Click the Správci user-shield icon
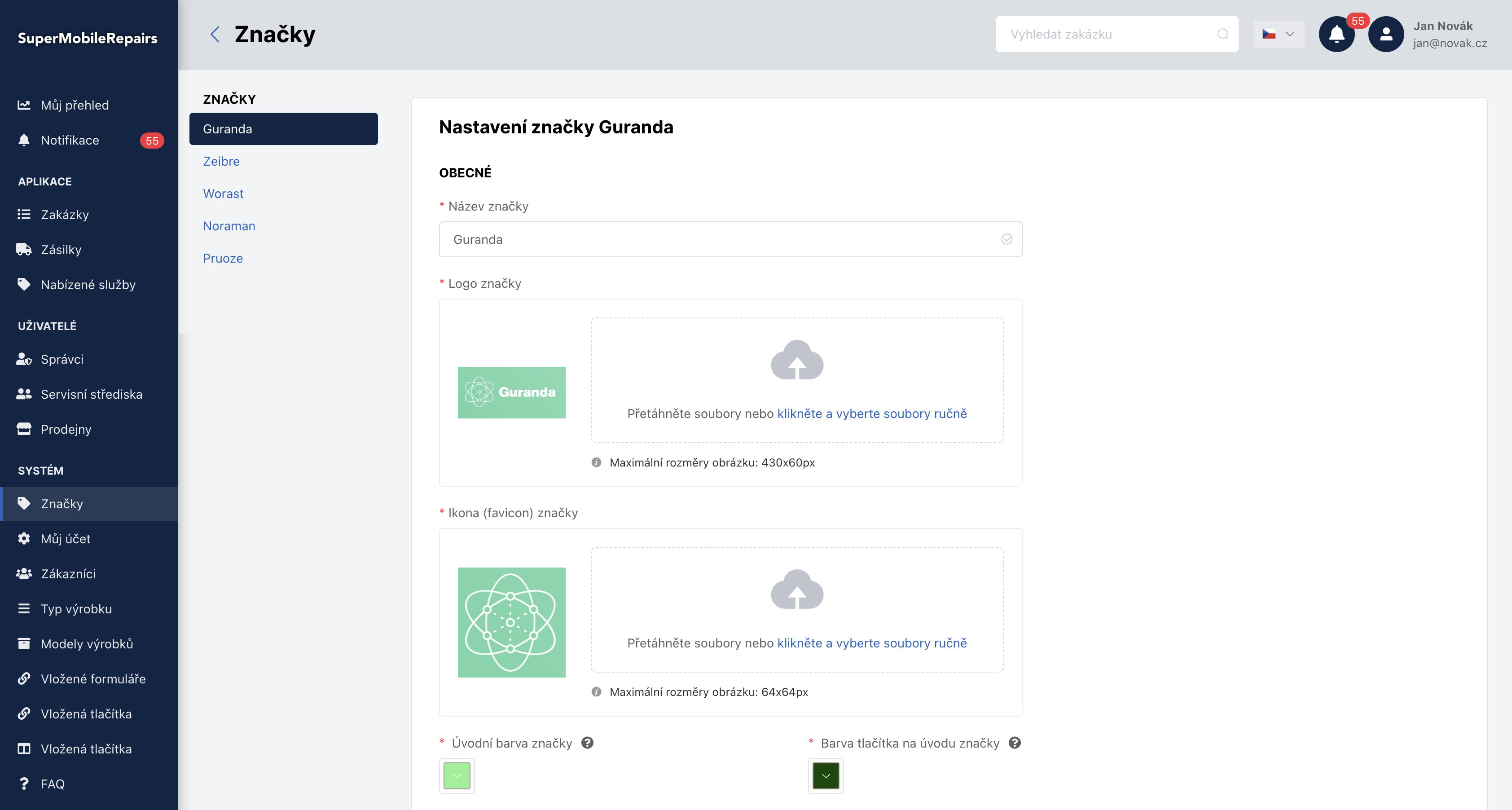 (x=23, y=359)
